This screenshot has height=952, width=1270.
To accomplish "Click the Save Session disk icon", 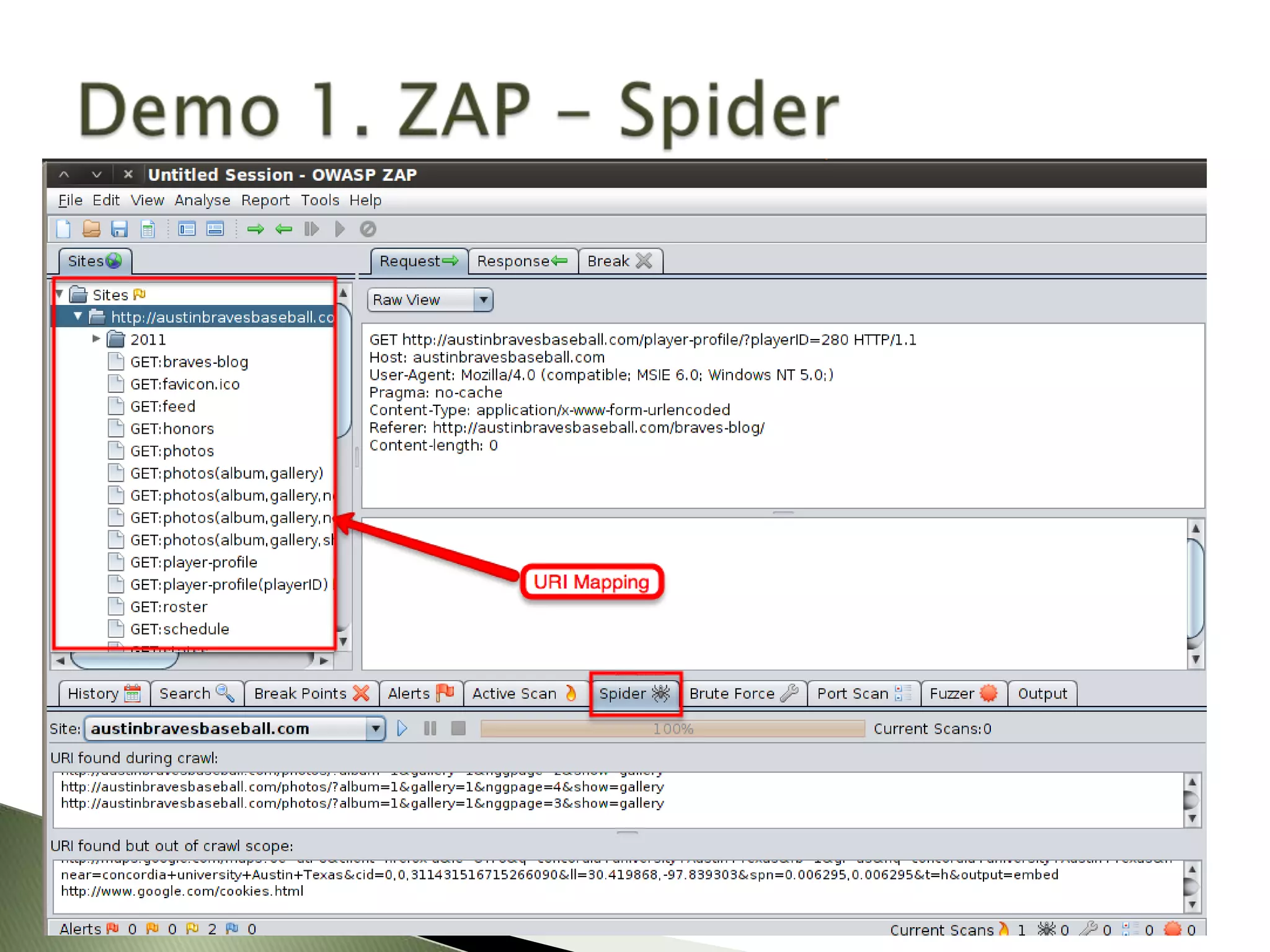I will point(119,229).
